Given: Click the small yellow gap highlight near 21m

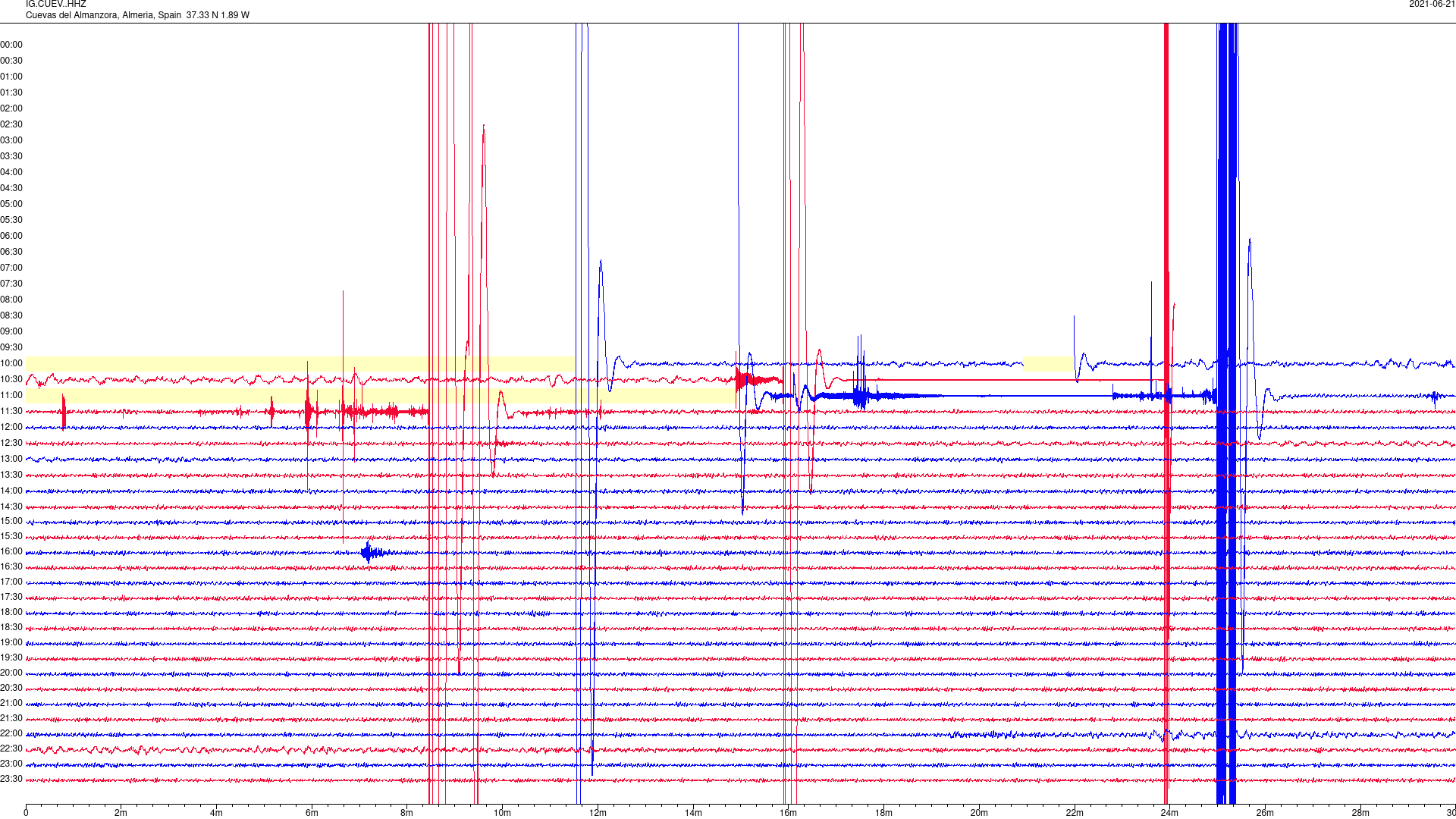Looking at the screenshot, I should coord(1049,363).
